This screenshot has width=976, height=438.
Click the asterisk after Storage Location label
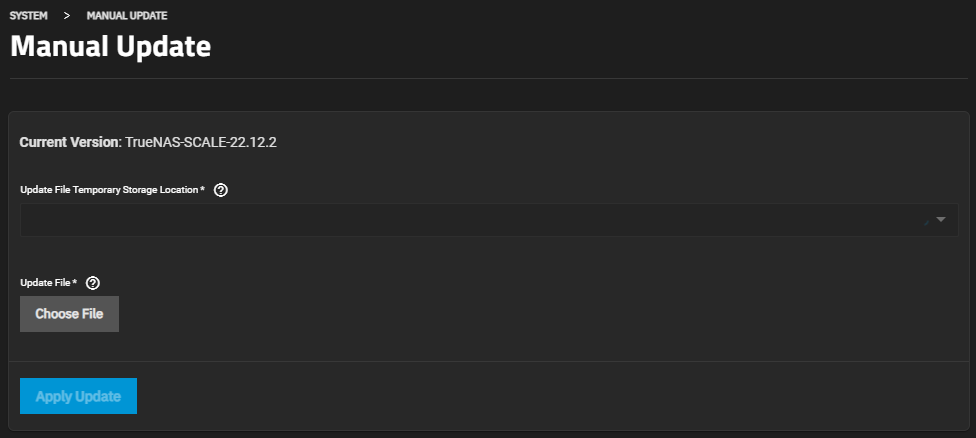click(202, 189)
